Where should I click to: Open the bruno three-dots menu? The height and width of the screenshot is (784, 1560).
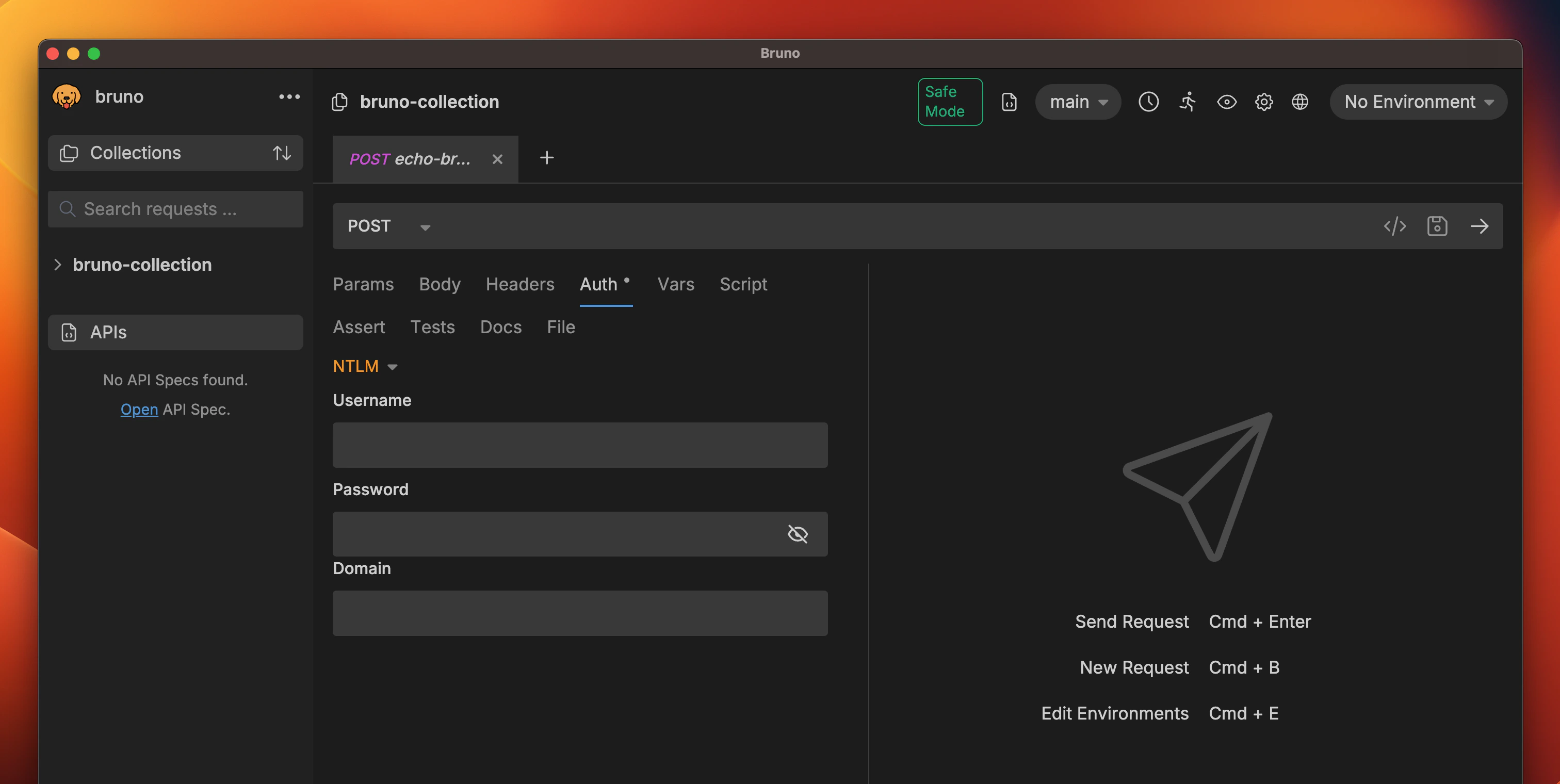click(289, 97)
